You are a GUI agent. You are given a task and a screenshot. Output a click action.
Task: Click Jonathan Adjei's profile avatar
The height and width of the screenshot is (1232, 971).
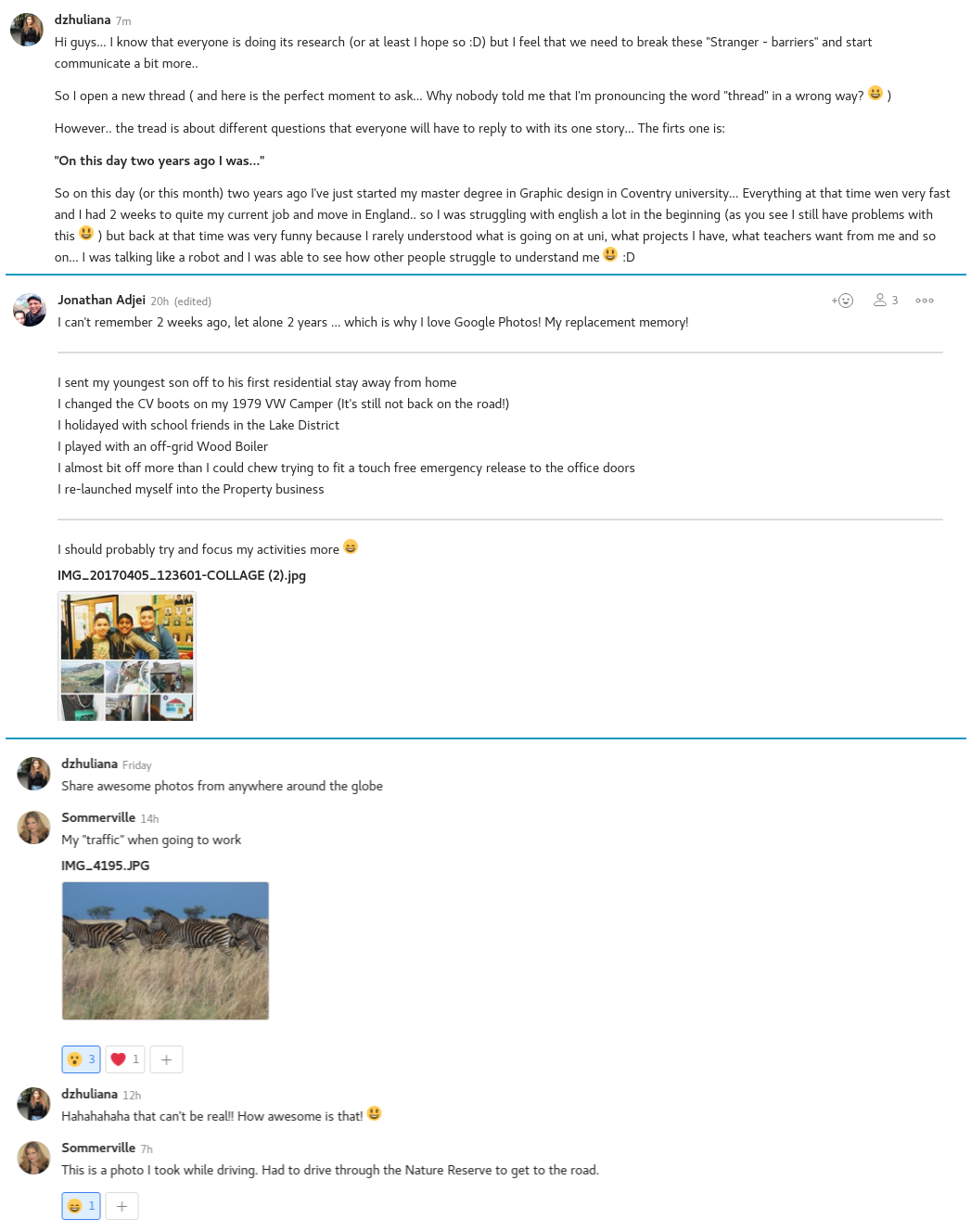pos(30,310)
